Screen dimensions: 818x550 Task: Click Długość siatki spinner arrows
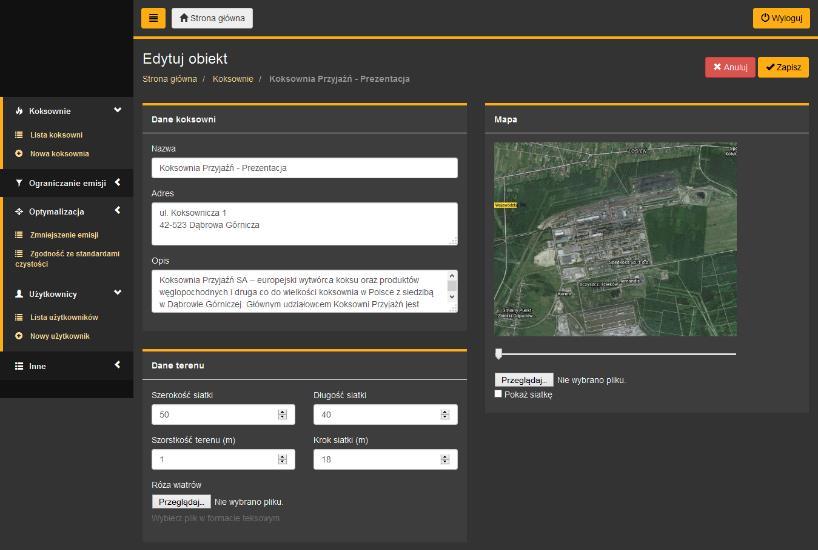point(445,415)
